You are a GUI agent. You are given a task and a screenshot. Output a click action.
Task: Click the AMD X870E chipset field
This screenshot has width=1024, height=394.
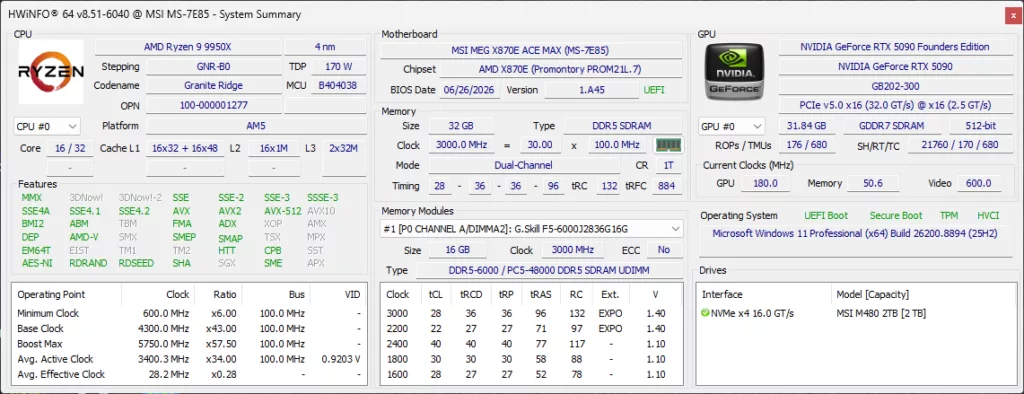(x=560, y=70)
